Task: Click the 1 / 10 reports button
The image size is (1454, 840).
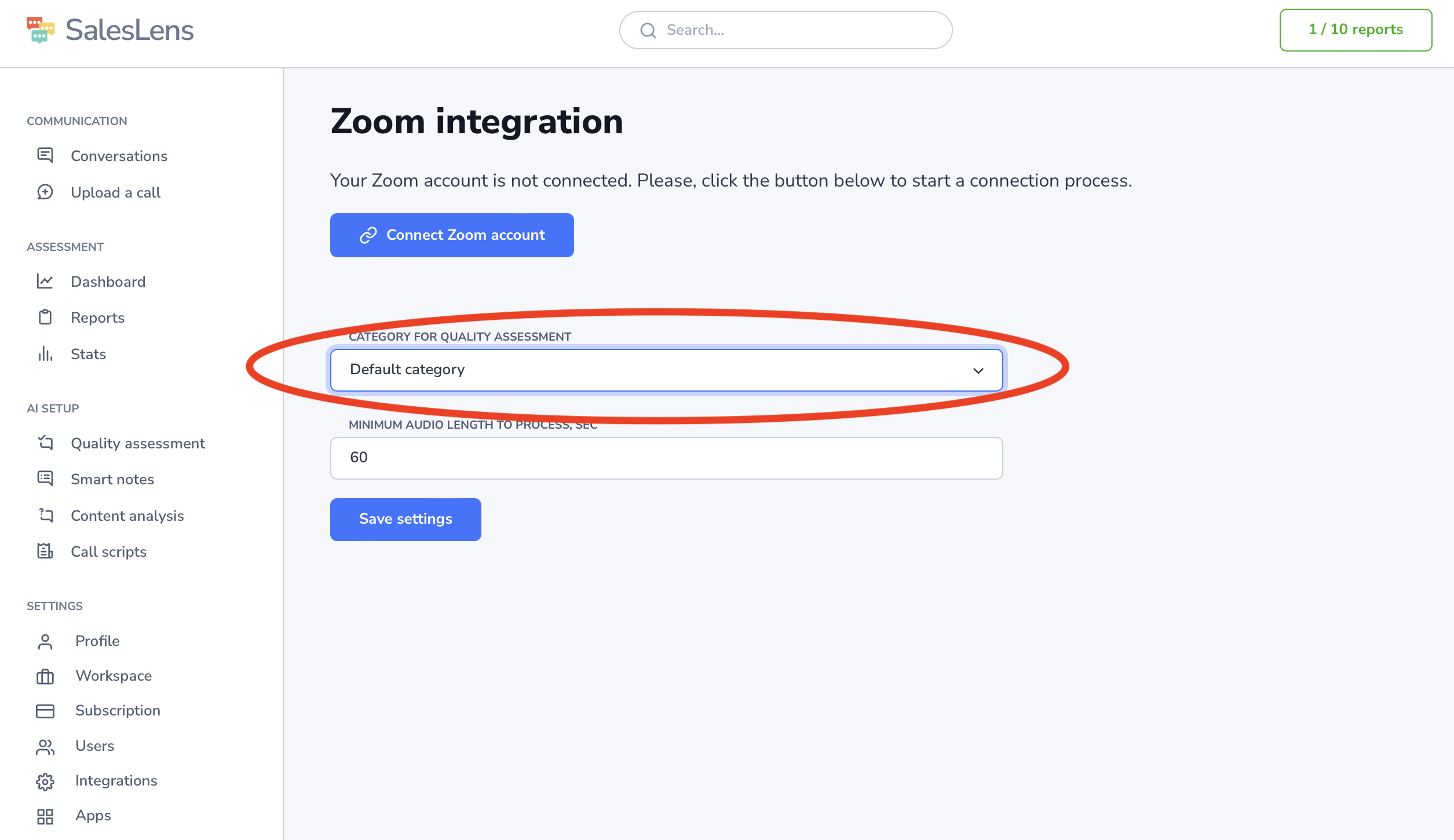Action: pyautogui.click(x=1356, y=30)
